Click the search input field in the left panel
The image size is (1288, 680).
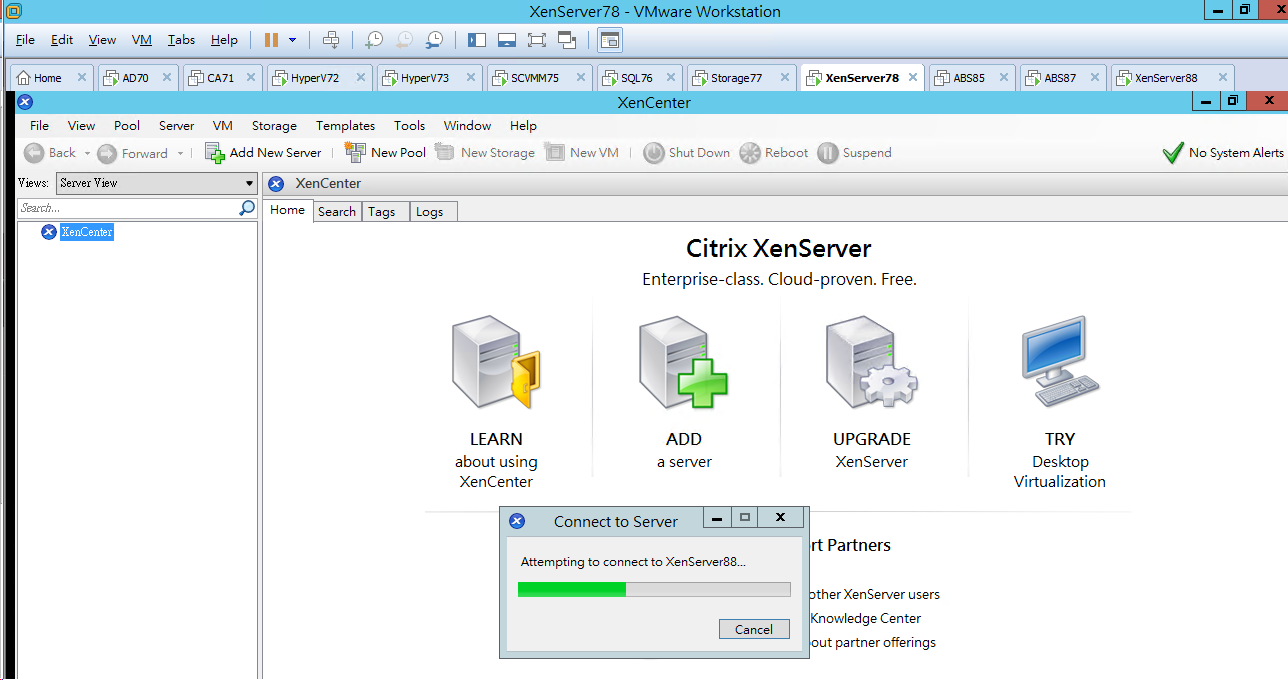click(x=128, y=208)
